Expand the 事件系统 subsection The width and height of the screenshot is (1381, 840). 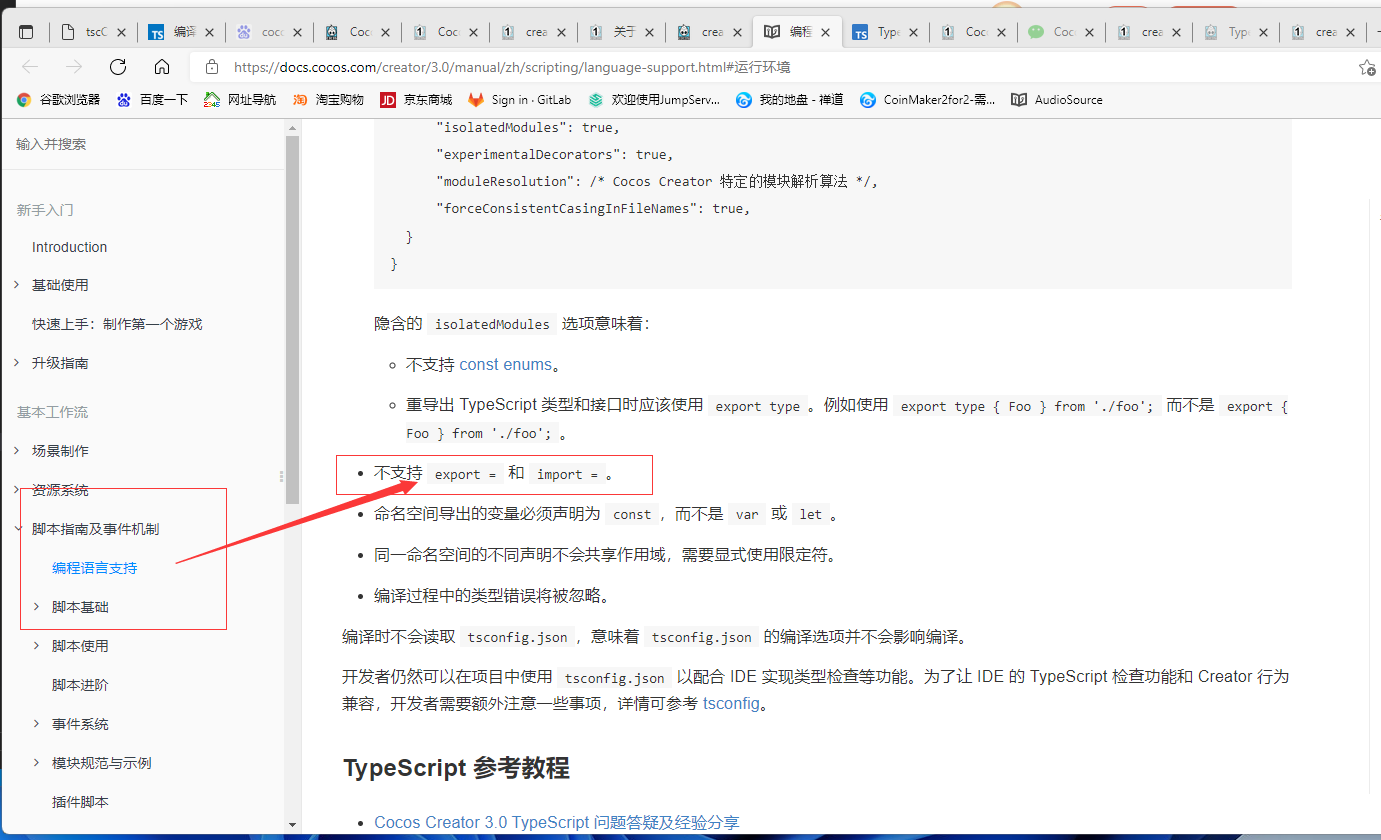point(37,724)
